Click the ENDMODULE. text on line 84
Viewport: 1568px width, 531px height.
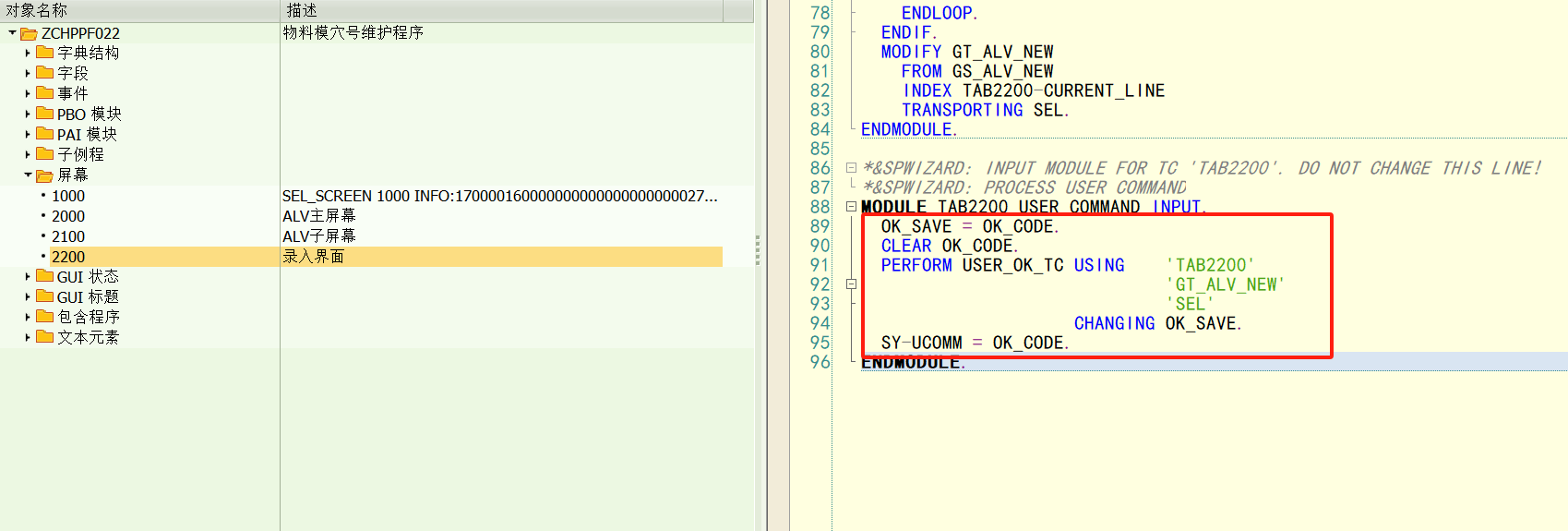point(908,129)
